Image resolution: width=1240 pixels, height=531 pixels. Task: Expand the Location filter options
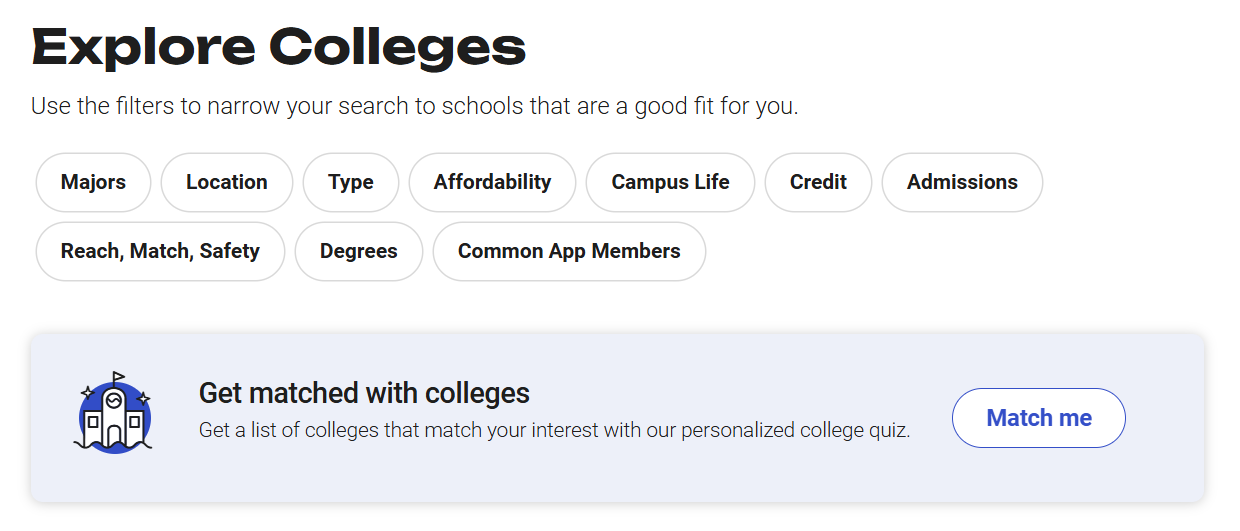tap(227, 182)
